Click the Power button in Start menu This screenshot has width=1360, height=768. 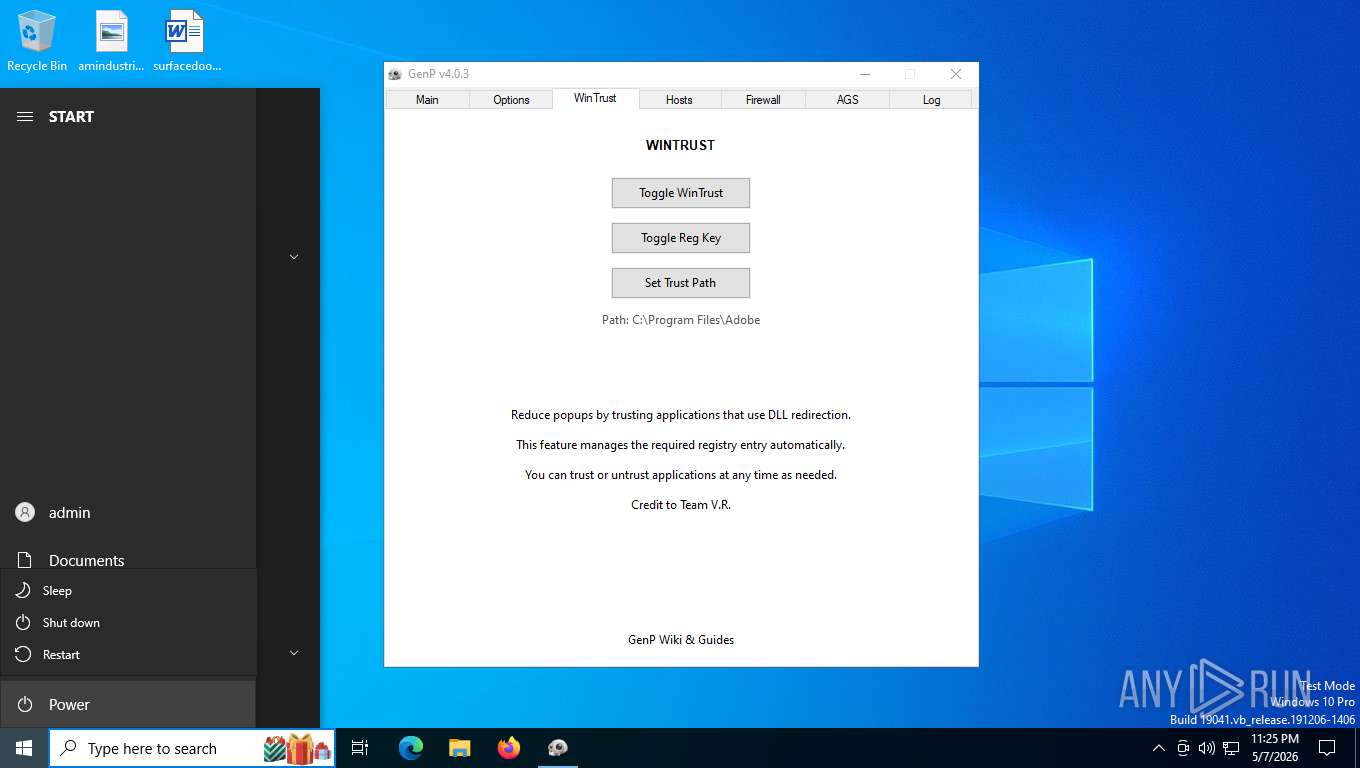(x=128, y=704)
